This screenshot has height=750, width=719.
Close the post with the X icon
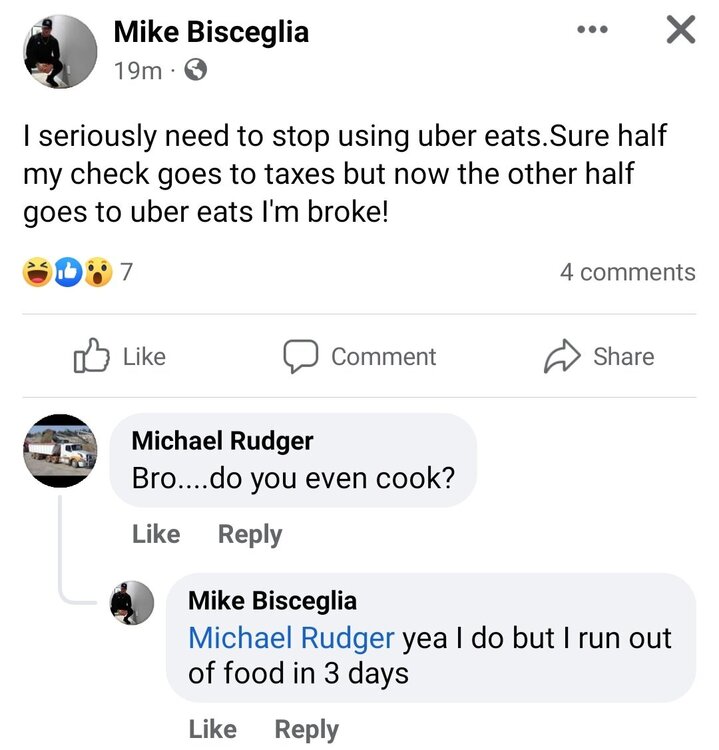tap(679, 30)
